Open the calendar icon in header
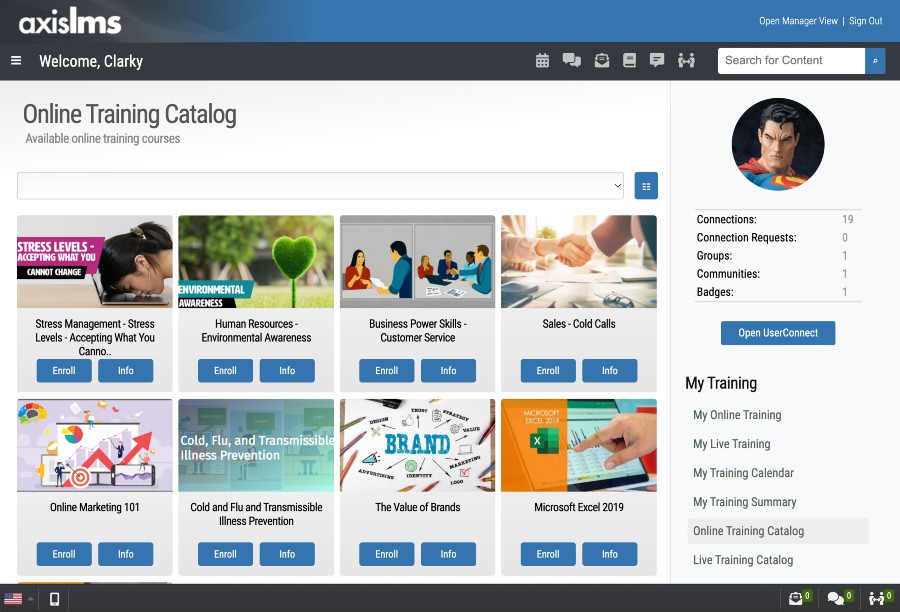Image resolution: width=900 pixels, height=612 pixels. point(542,60)
